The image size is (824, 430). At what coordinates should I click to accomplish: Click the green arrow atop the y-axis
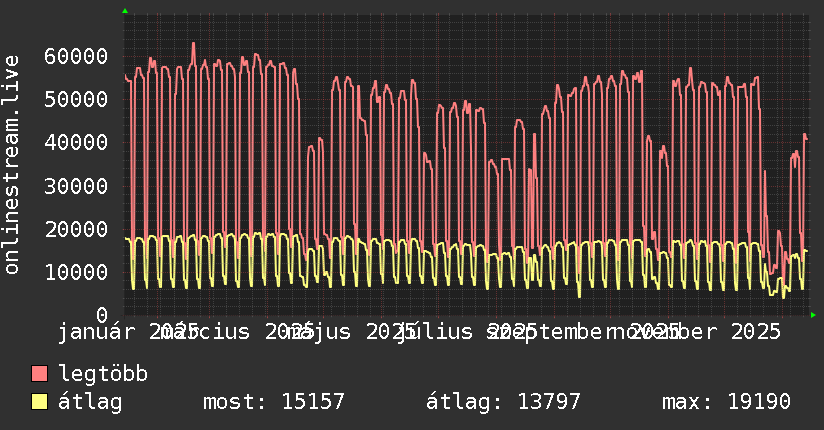tap(125, 11)
